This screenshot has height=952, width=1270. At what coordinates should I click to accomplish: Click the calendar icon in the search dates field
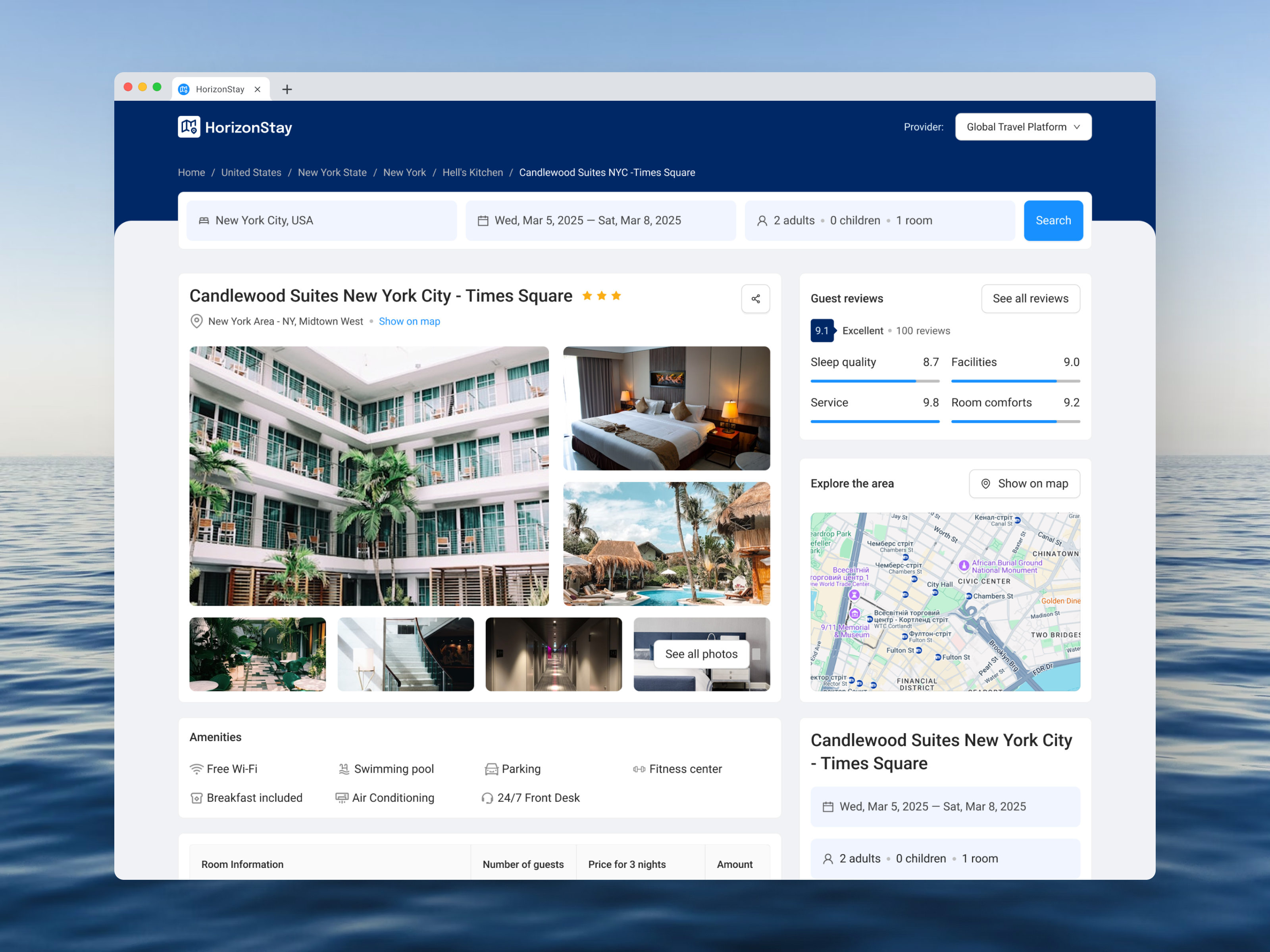483,221
